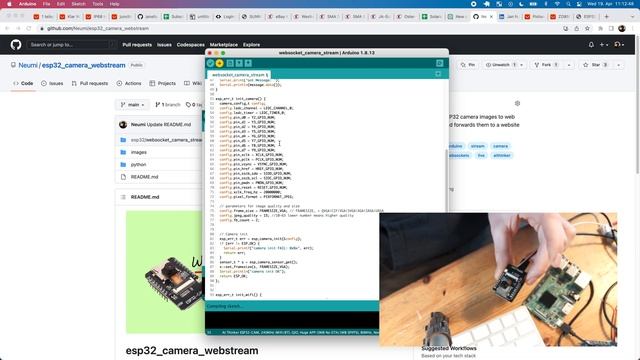Open Sketch menu in menu bar
The image size is (640, 360).
[78, 4]
